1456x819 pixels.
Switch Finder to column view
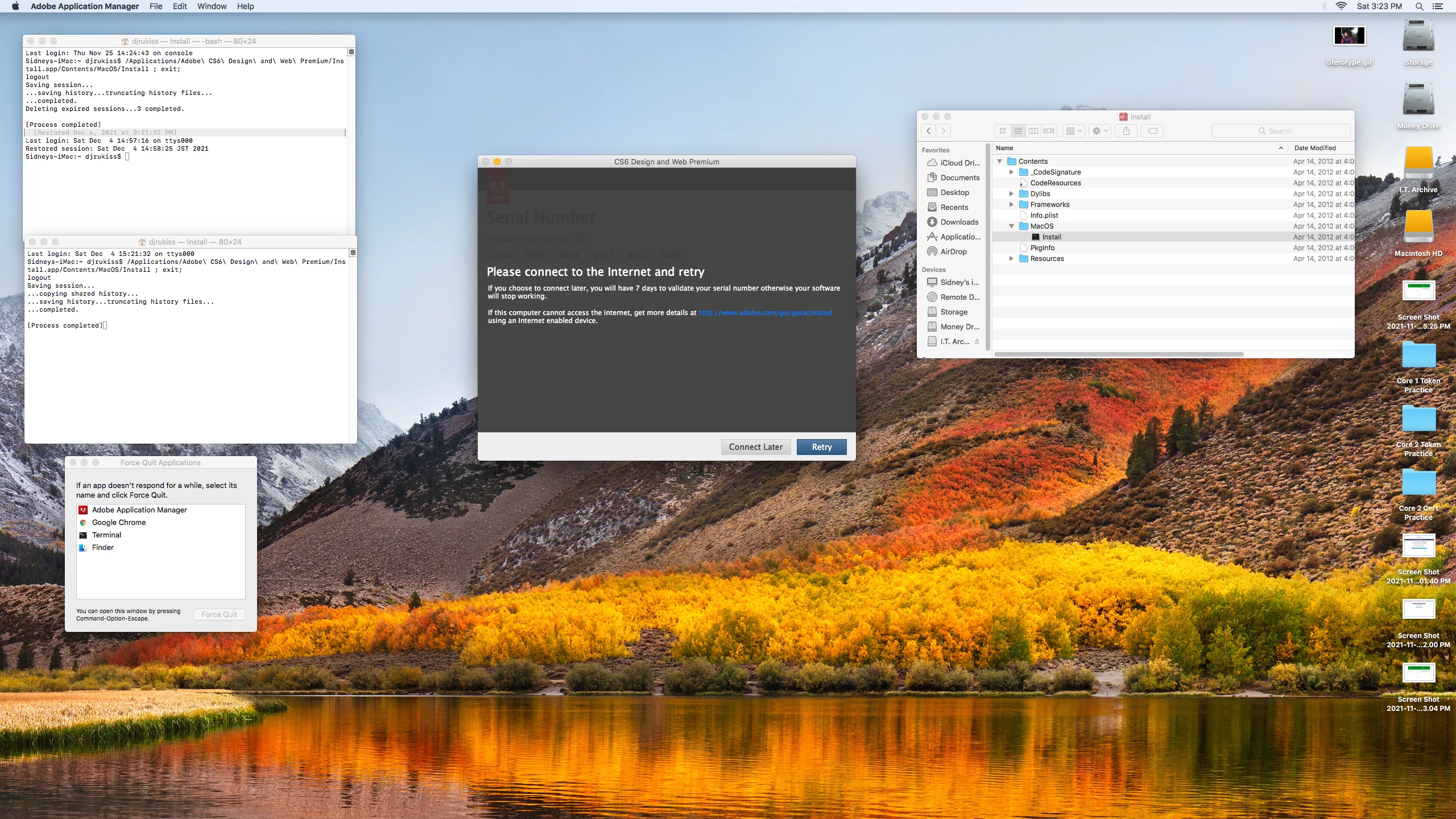pyautogui.click(x=1033, y=131)
